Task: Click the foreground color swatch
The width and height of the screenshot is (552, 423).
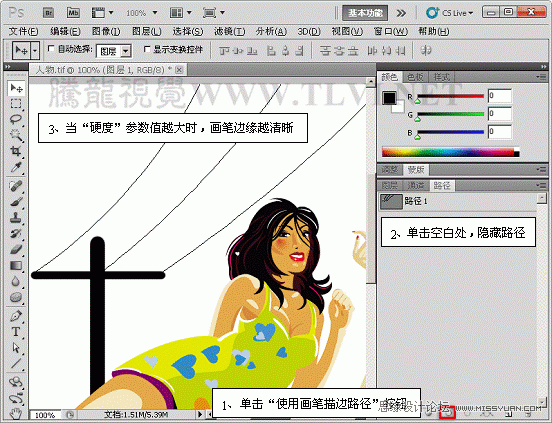Action: click(389, 98)
